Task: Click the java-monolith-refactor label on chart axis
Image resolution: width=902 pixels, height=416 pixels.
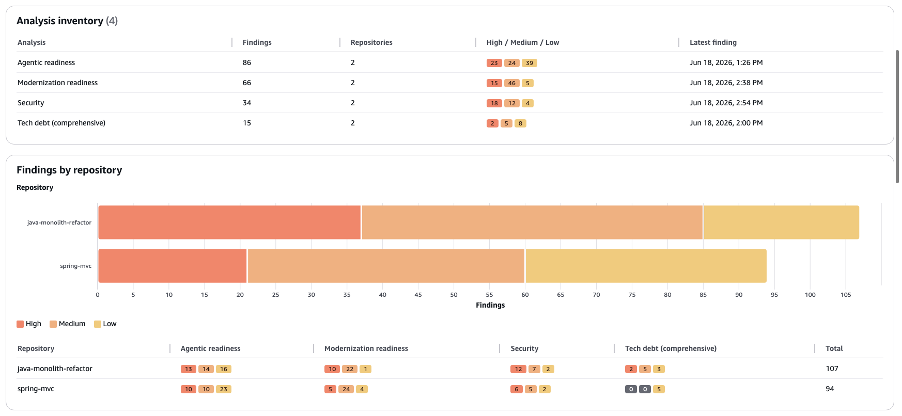Action: (x=59, y=222)
